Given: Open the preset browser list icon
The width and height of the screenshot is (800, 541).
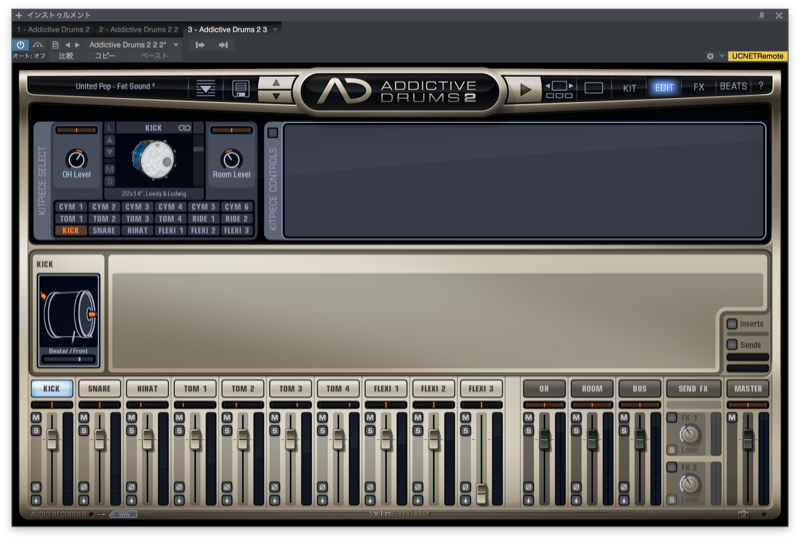Looking at the screenshot, I should 206,88.
